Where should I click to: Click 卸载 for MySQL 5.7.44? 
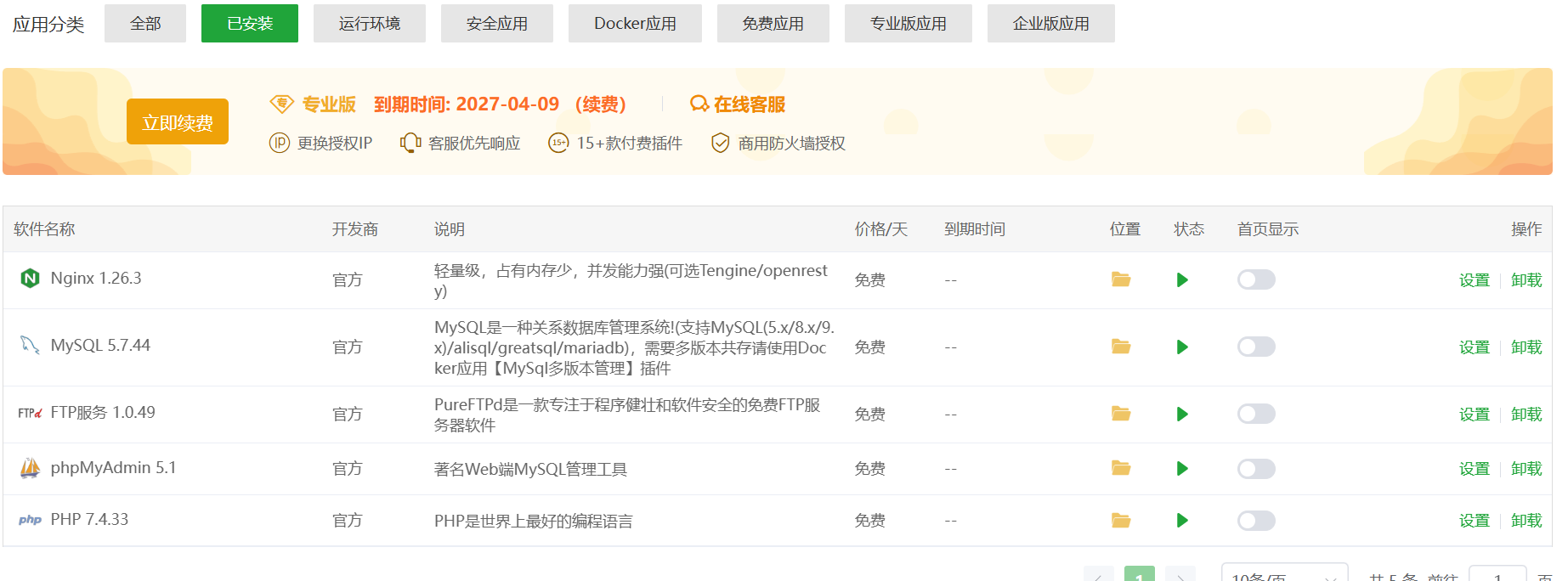point(1526,347)
